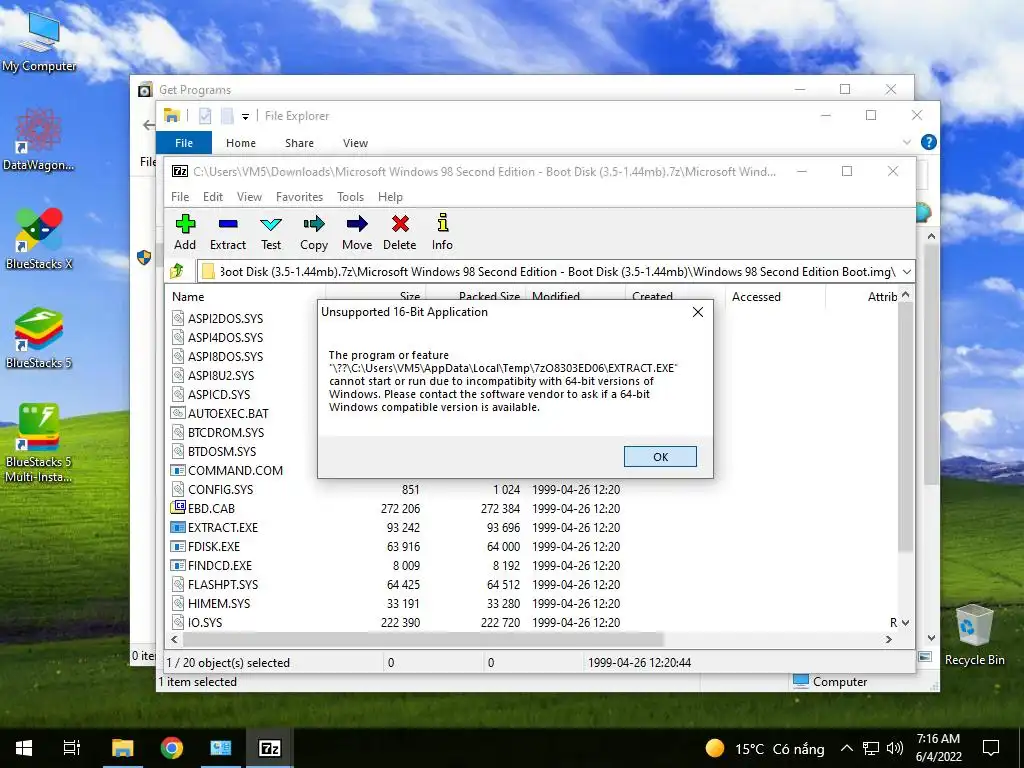Click the Move toolbar icon

pyautogui.click(x=357, y=232)
